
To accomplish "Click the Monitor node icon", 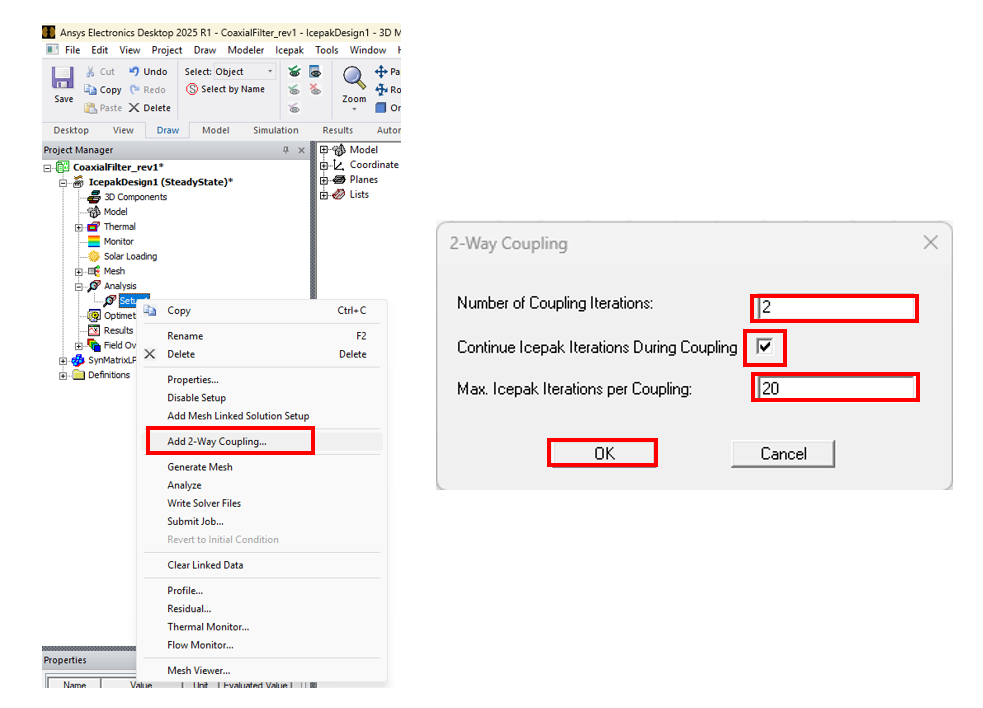I will 94,241.
